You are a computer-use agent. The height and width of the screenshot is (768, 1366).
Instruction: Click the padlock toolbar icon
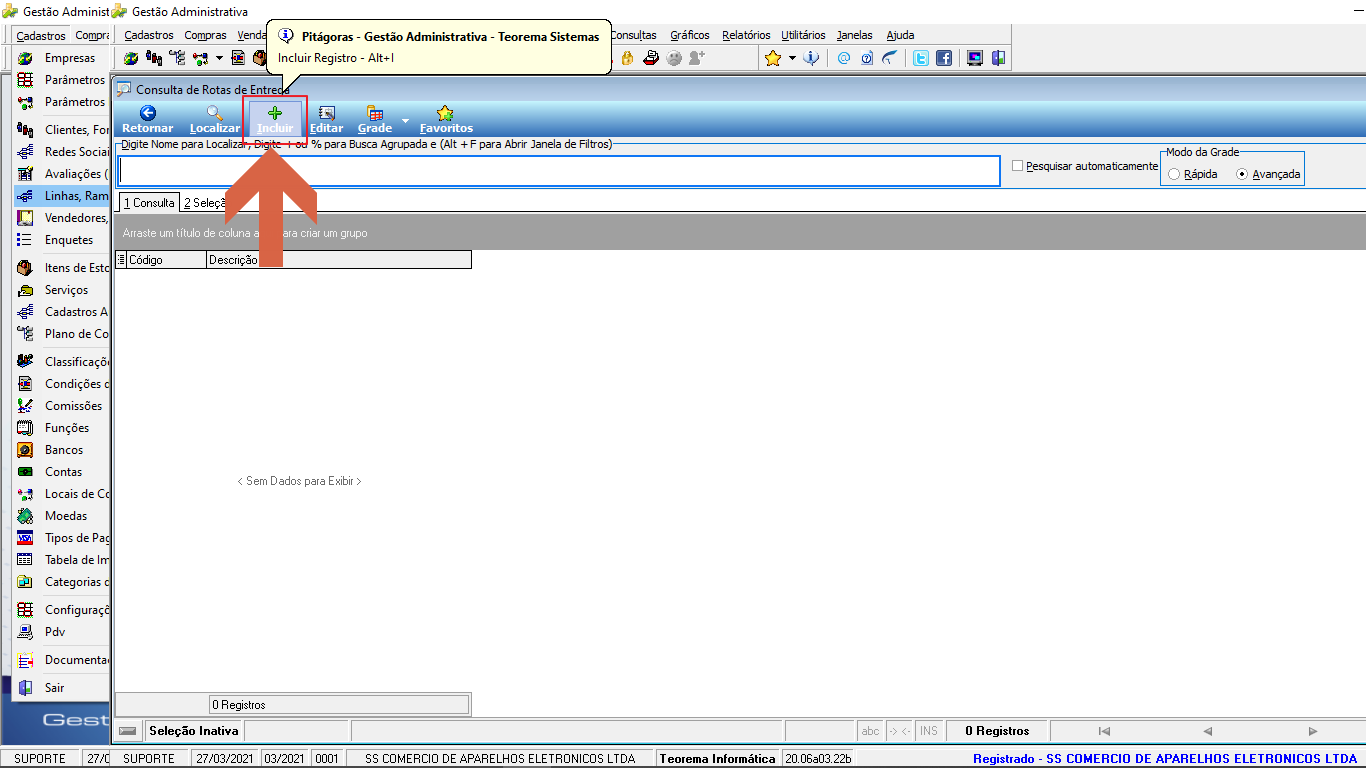[628, 58]
